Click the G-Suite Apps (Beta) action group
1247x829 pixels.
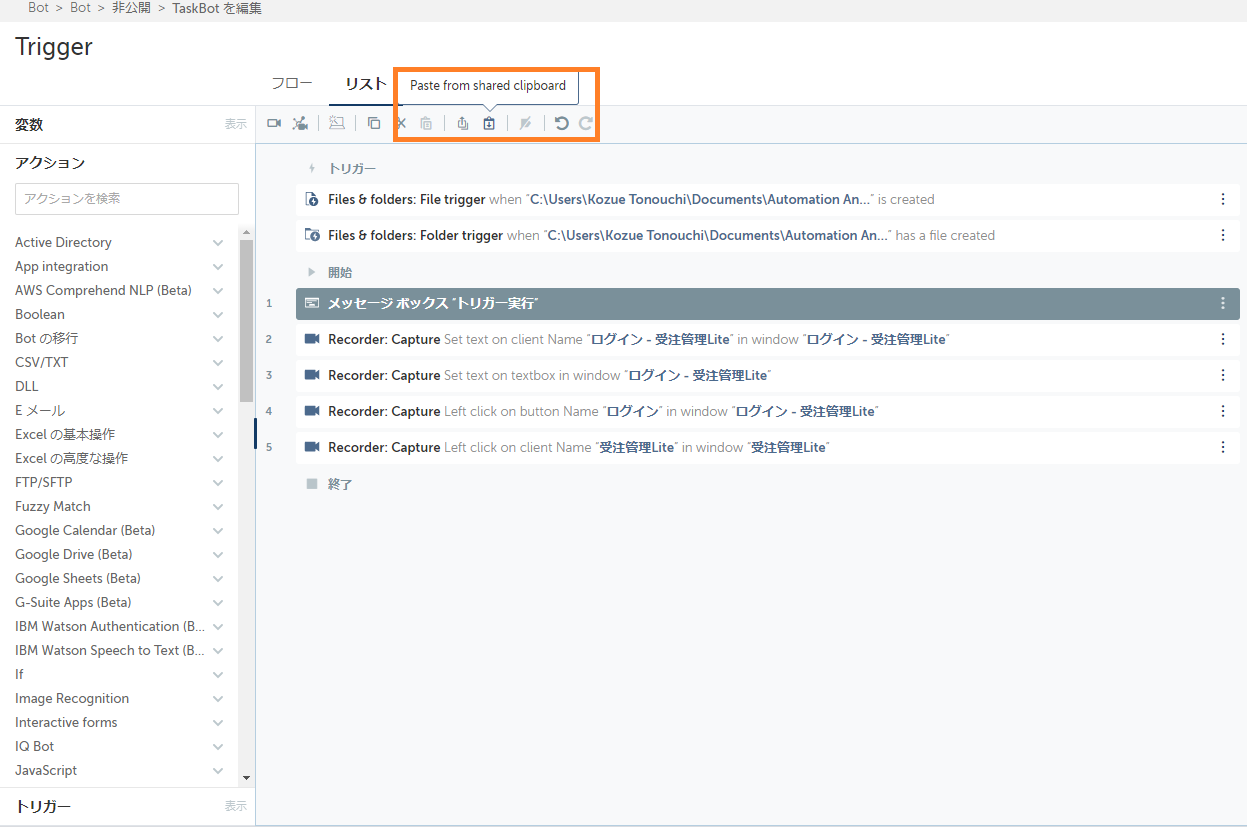120,602
